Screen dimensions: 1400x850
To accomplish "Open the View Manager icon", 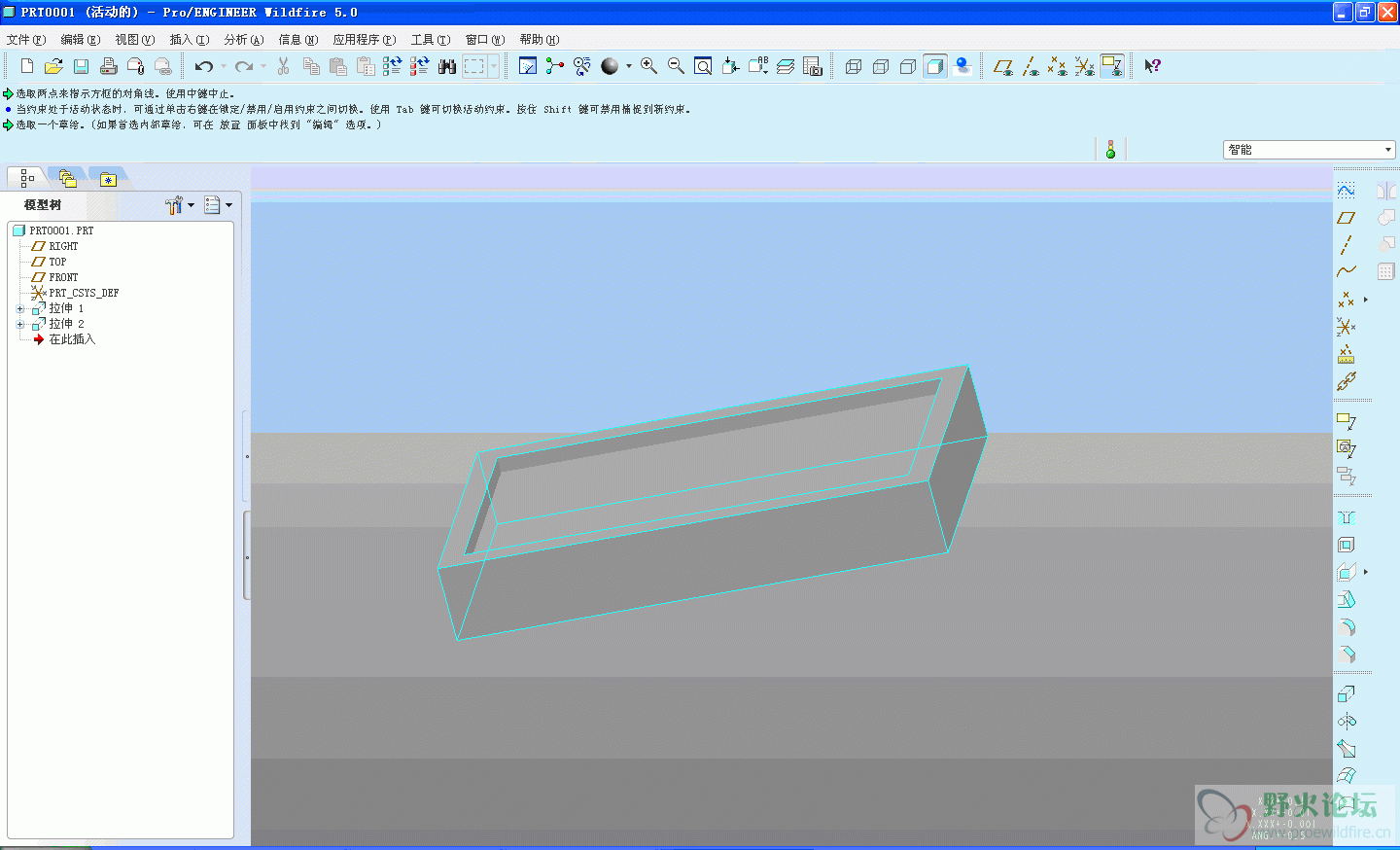I will point(813,66).
